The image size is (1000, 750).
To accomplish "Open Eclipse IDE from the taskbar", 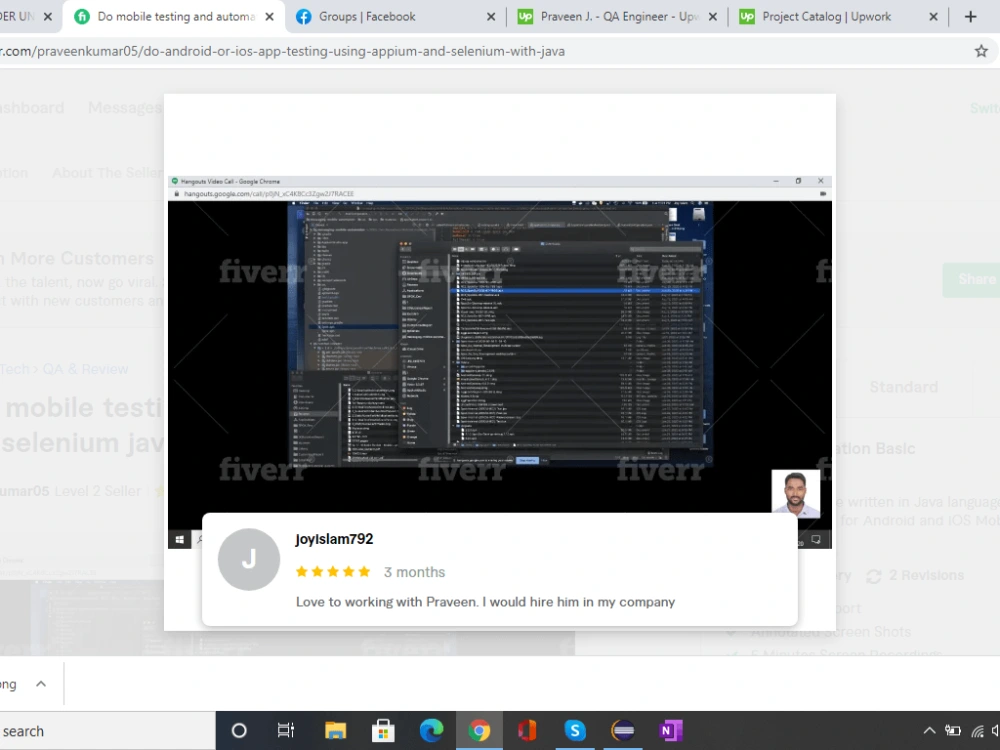I will point(622,731).
